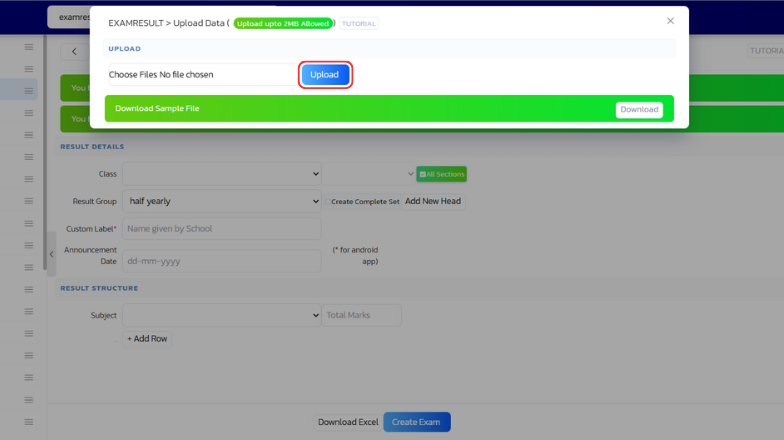Click the back arrow button
This screenshot has width=784, height=440.
pyautogui.click(x=74, y=51)
